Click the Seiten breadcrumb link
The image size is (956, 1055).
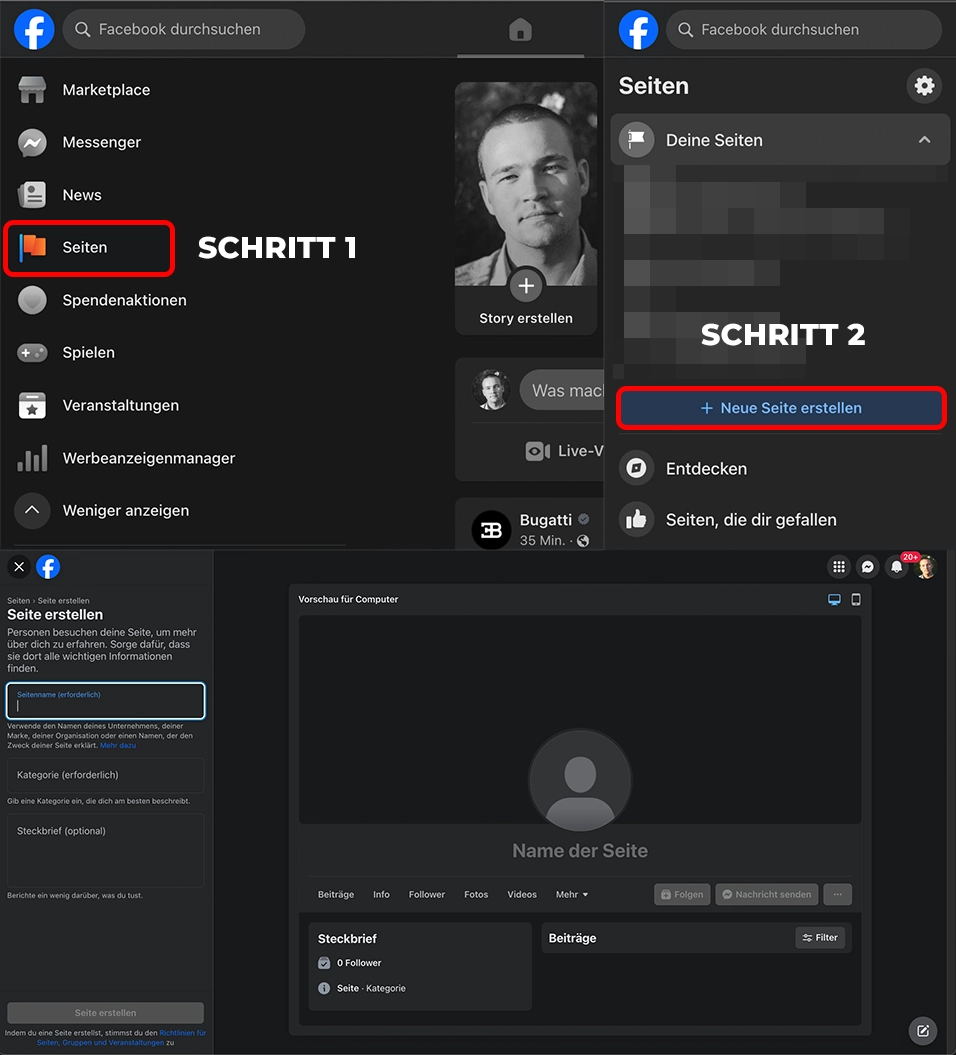pos(18,601)
